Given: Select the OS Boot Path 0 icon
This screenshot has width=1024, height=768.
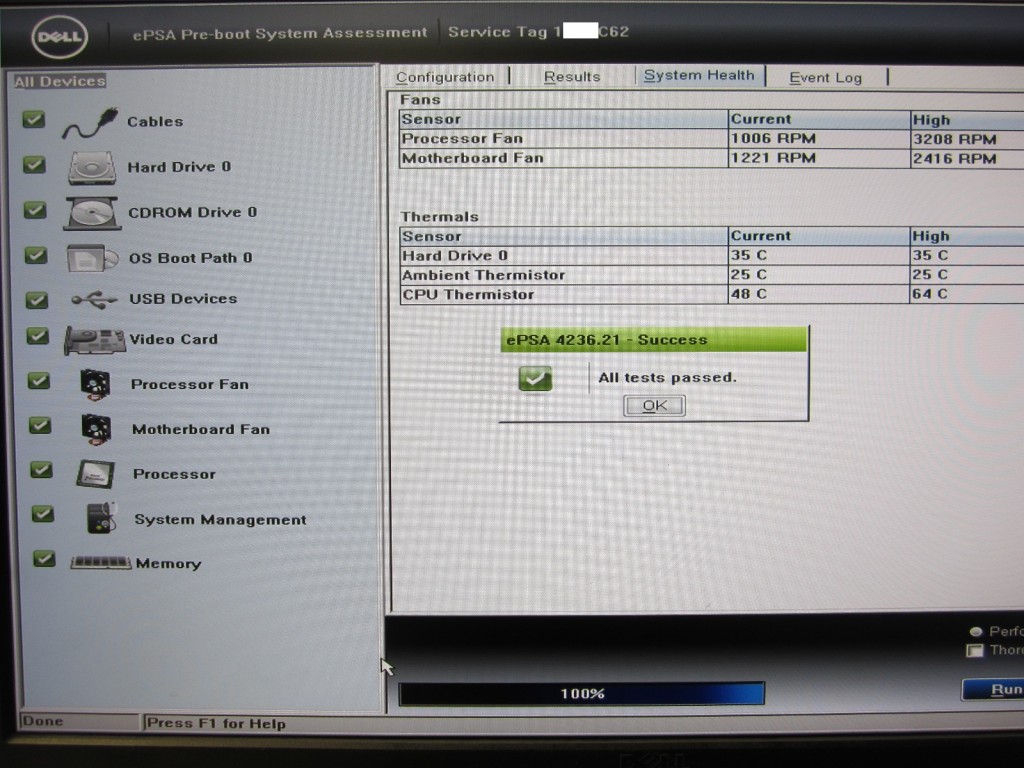Looking at the screenshot, I should click(92, 259).
